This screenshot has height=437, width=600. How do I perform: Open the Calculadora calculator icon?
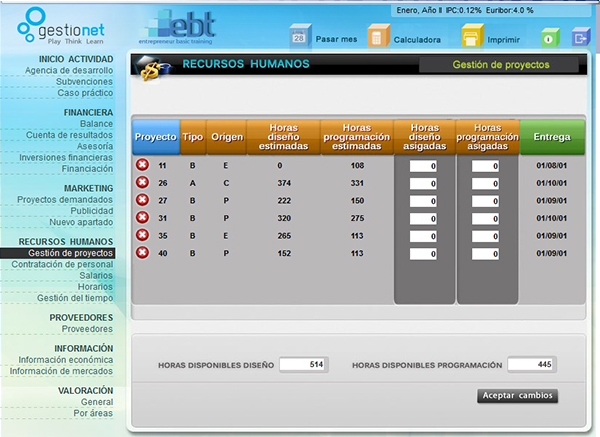378,37
